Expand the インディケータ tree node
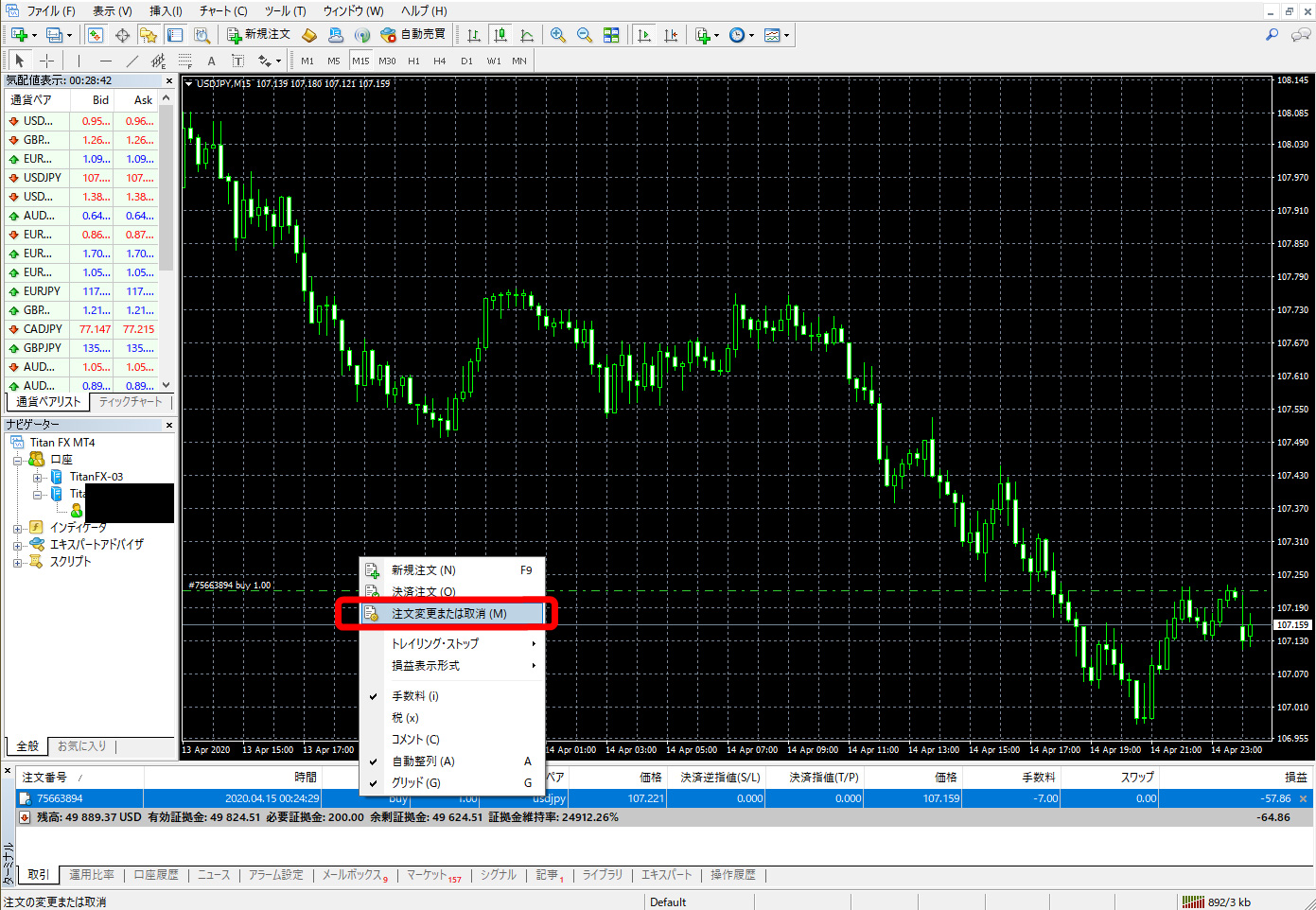Image resolution: width=1316 pixels, height=910 pixels. 17,529
